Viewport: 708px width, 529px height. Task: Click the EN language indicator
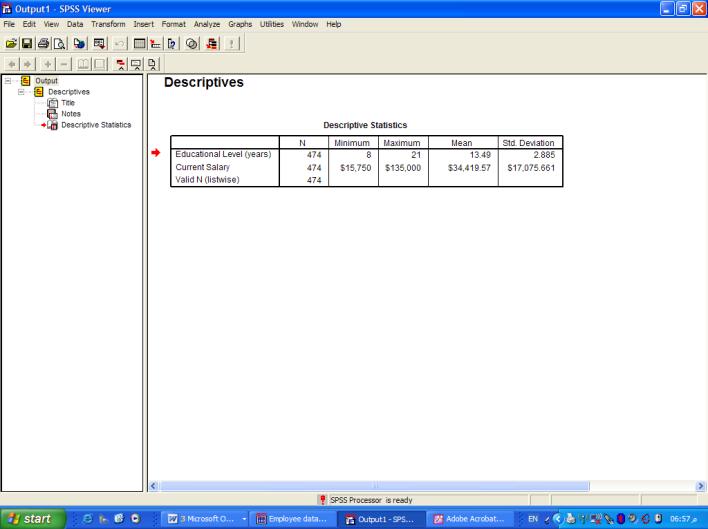coord(533,519)
